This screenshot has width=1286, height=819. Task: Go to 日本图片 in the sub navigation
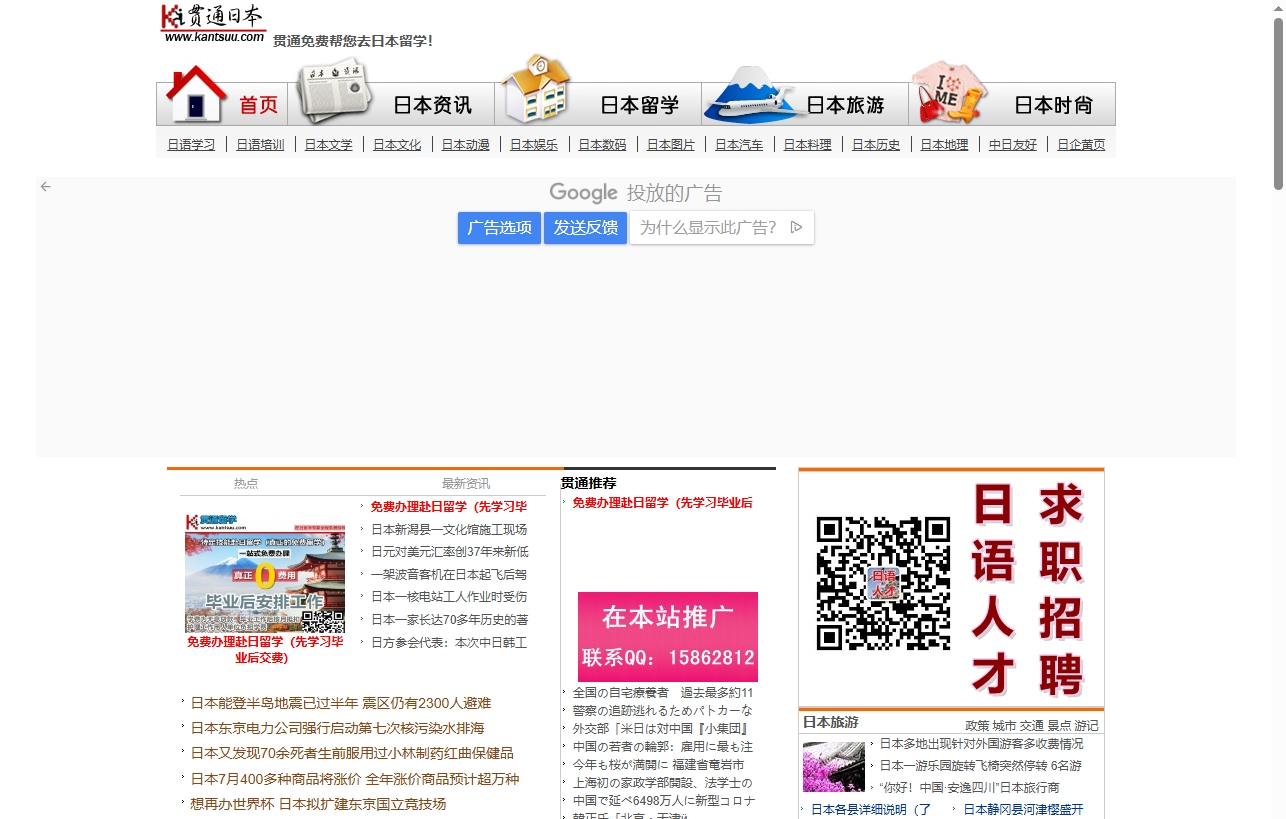click(671, 144)
